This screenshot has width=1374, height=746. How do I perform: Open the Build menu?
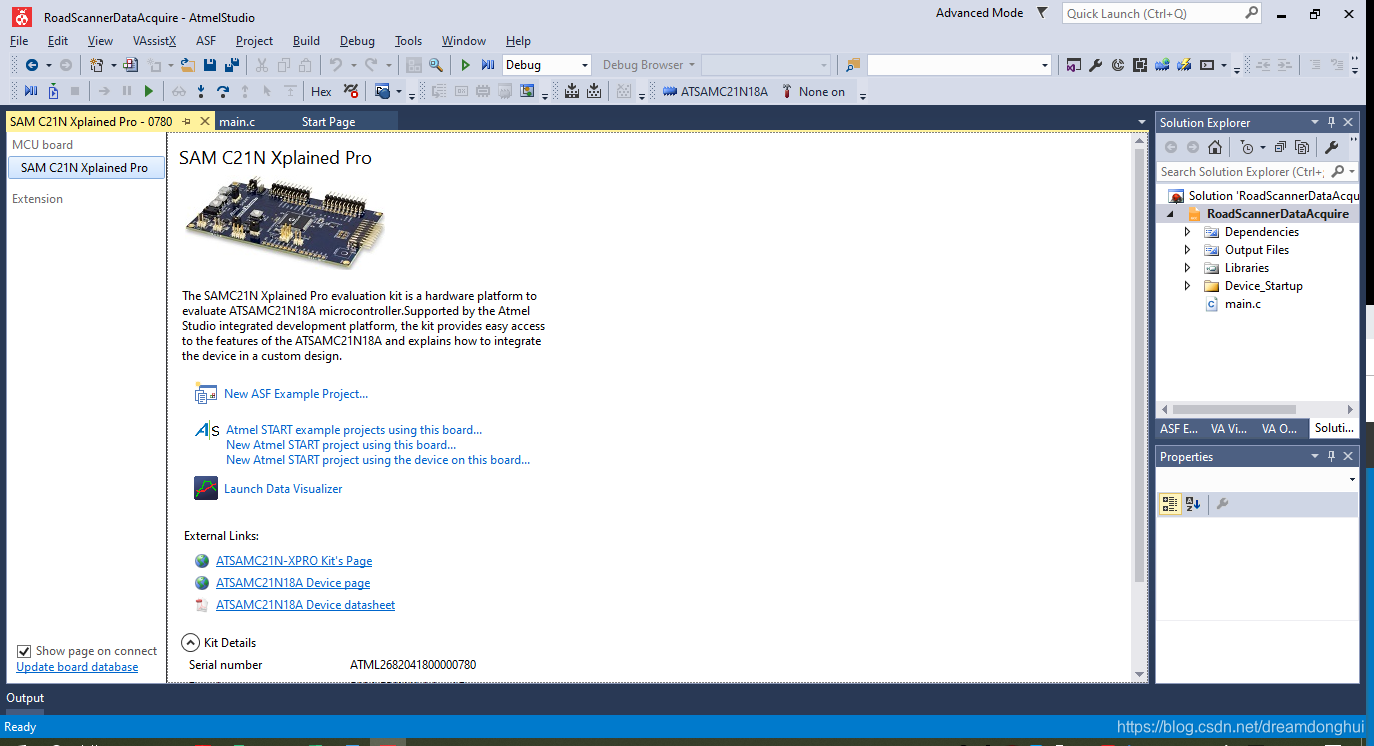click(x=306, y=41)
